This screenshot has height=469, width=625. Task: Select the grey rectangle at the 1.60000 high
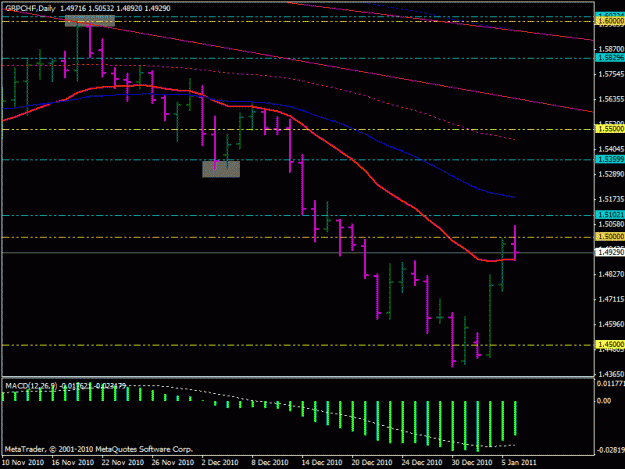(x=90, y=21)
